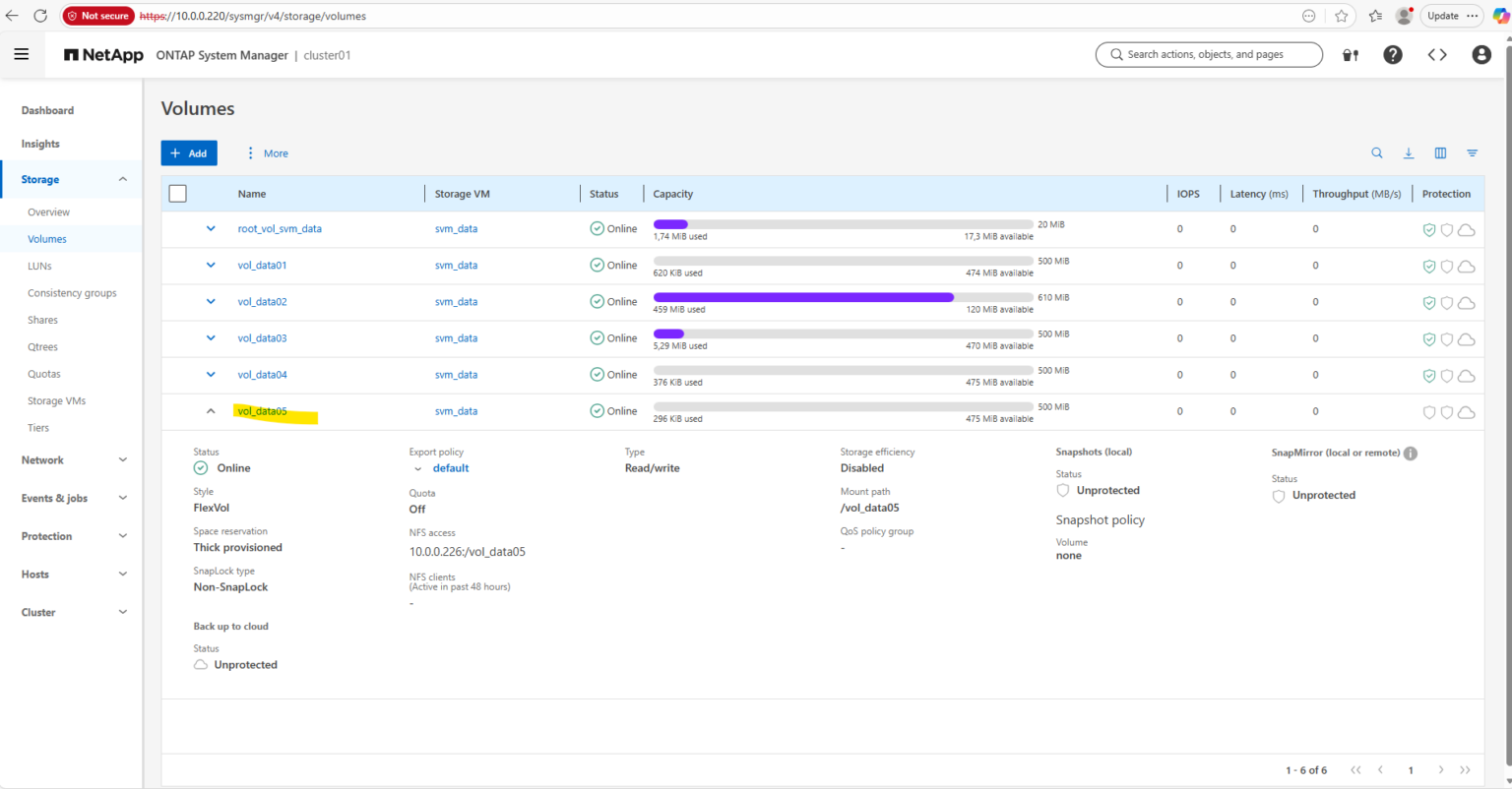Click the Add button to create a volume
1512x789 pixels.
189,152
